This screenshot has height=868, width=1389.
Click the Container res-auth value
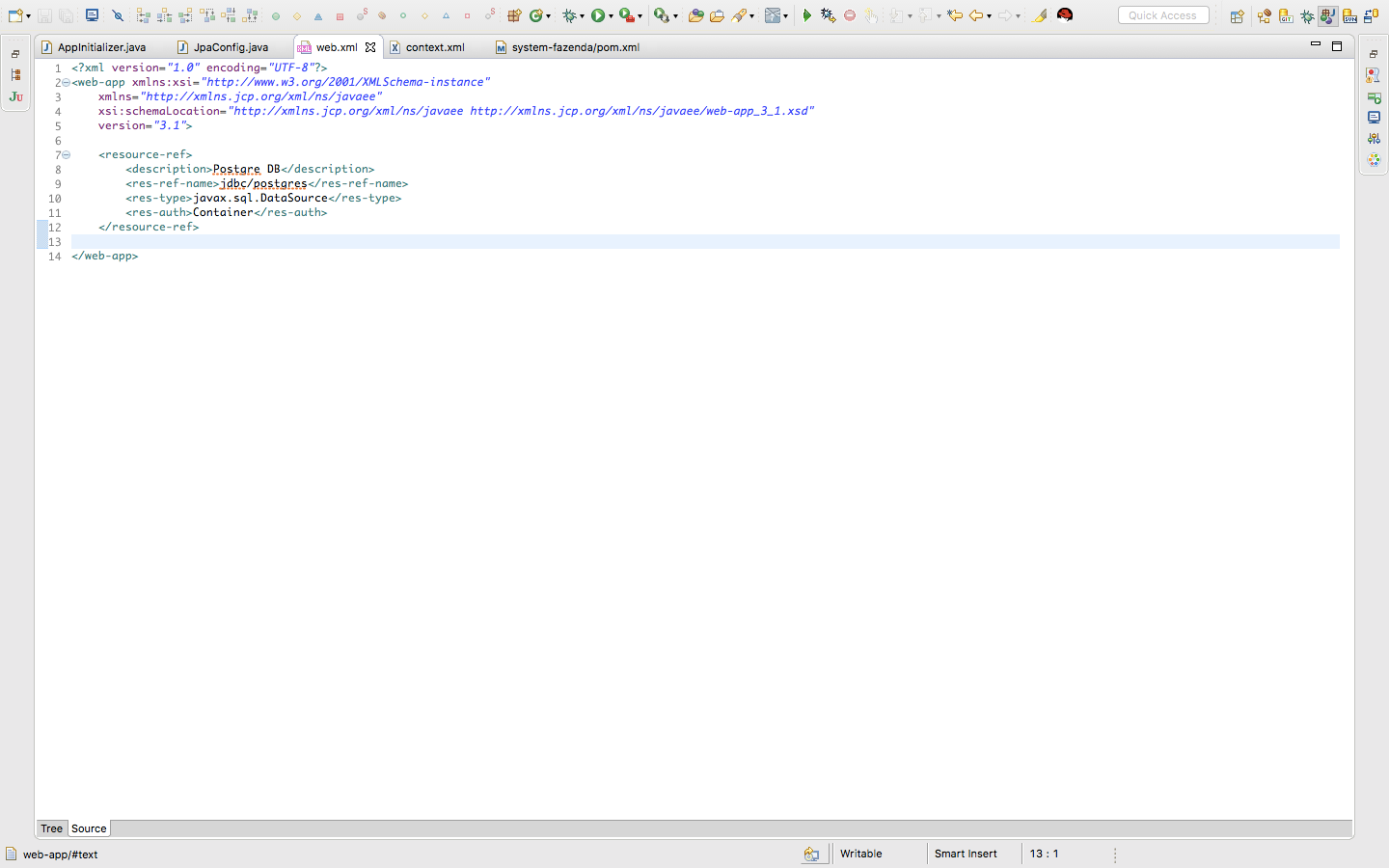pyautogui.click(x=223, y=212)
